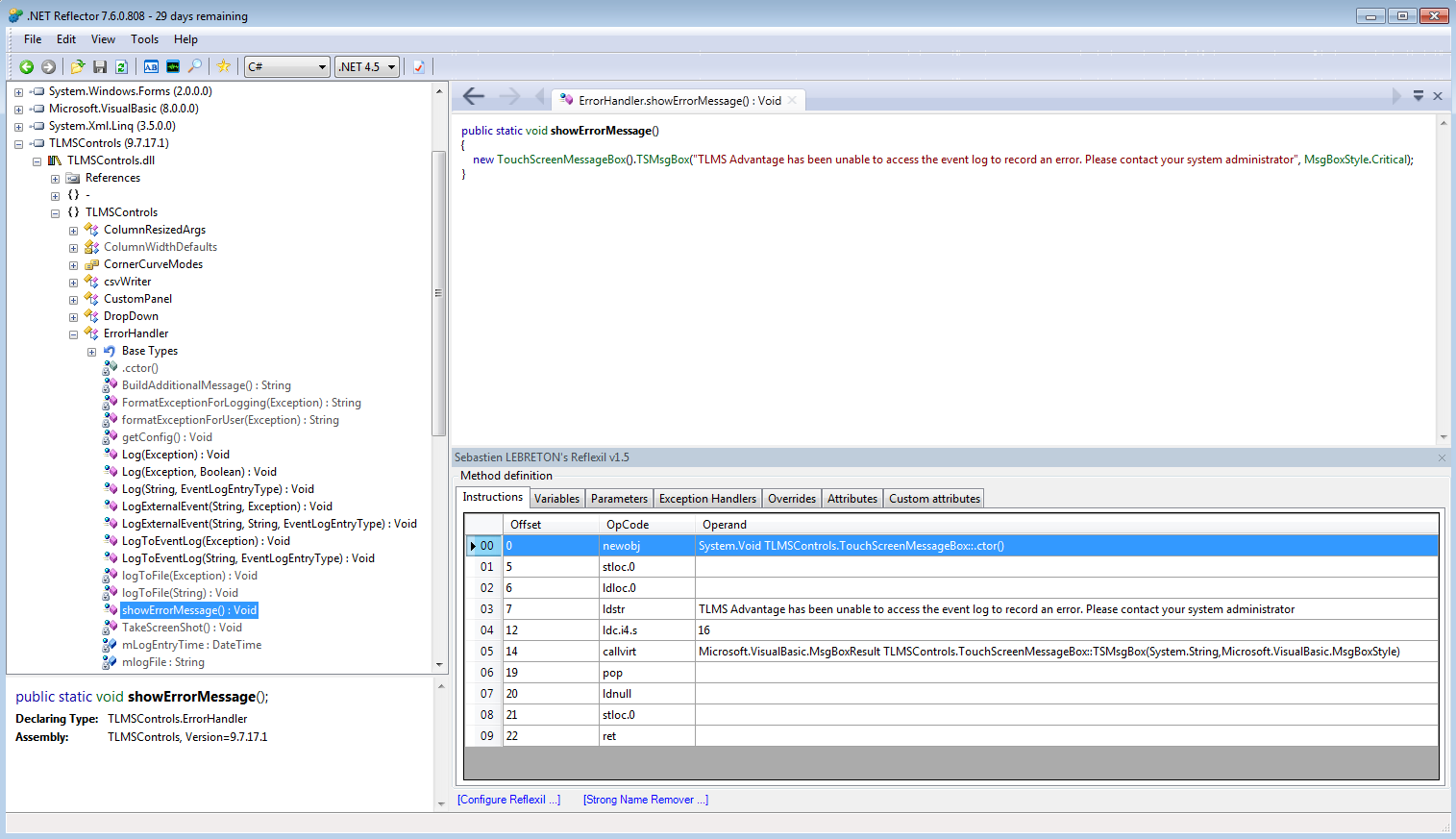
Task: Collapse the ErrorHandler class node
Action: [73, 334]
